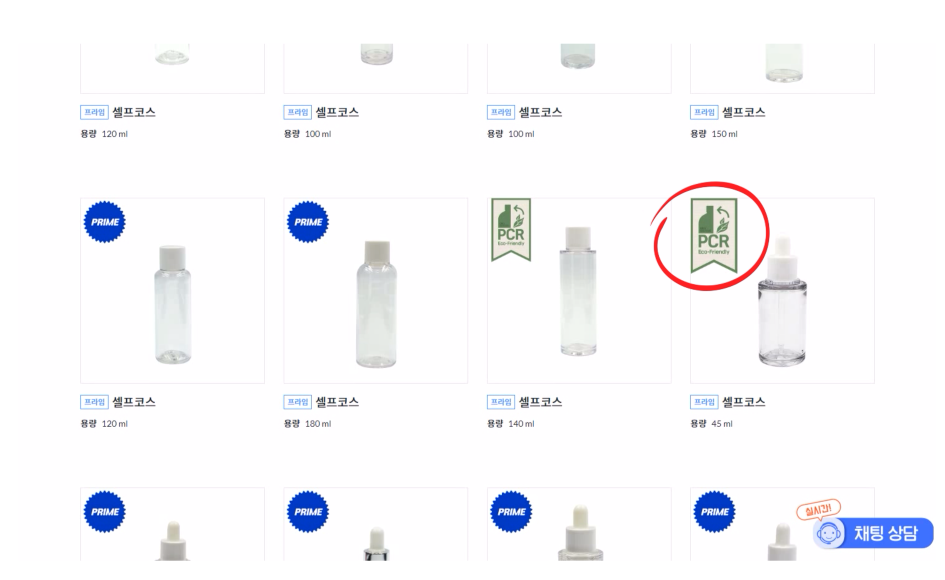This screenshot has width=945, height=580.
Task: Click the PRIME badge on the bottom-left product
Action: [105, 512]
